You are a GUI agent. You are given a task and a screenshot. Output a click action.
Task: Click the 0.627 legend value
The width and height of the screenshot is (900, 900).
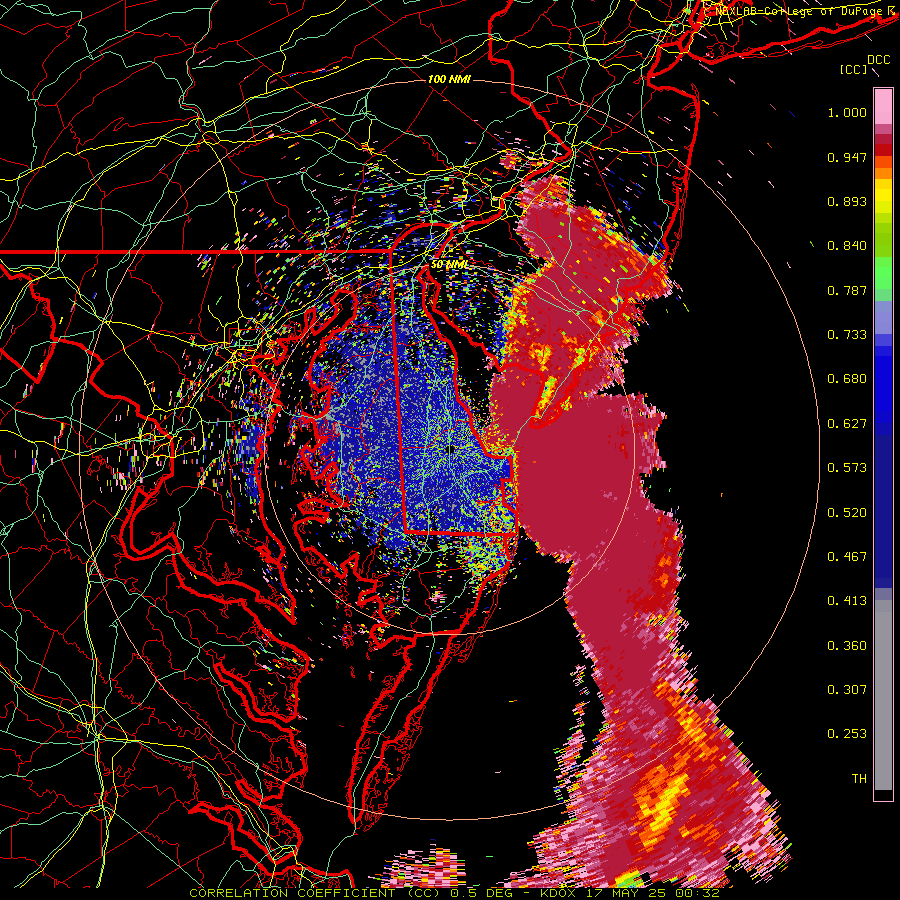point(847,424)
